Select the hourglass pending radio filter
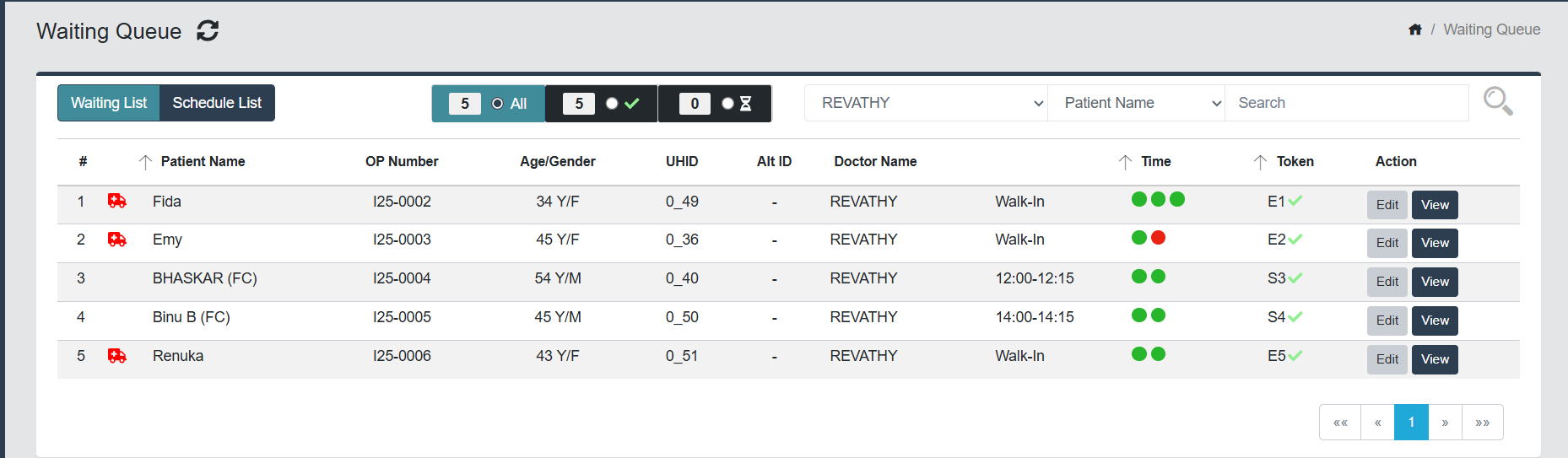This screenshot has width=1568, height=458. coord(727,104)
